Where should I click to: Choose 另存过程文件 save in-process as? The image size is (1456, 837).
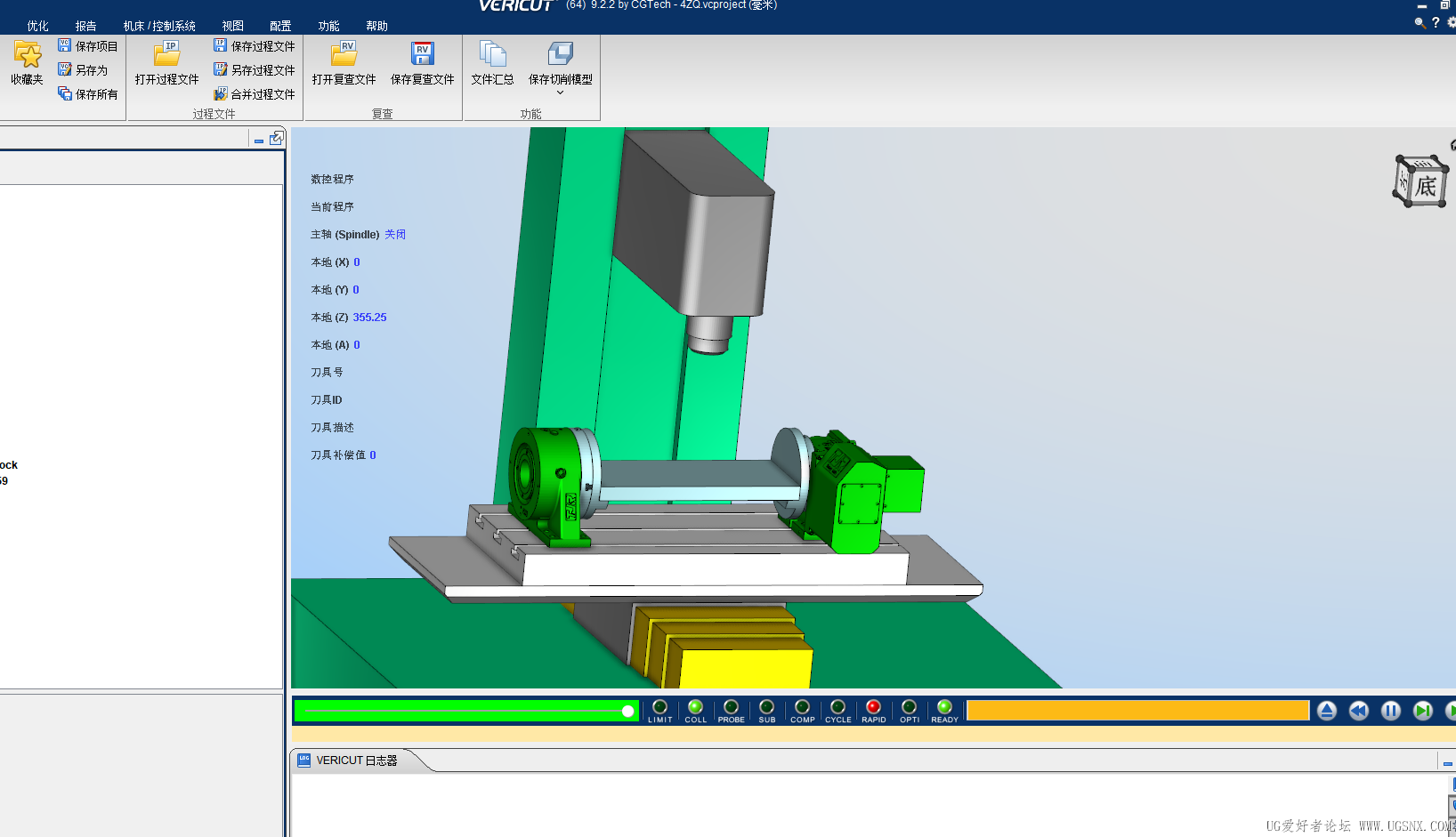255,70
